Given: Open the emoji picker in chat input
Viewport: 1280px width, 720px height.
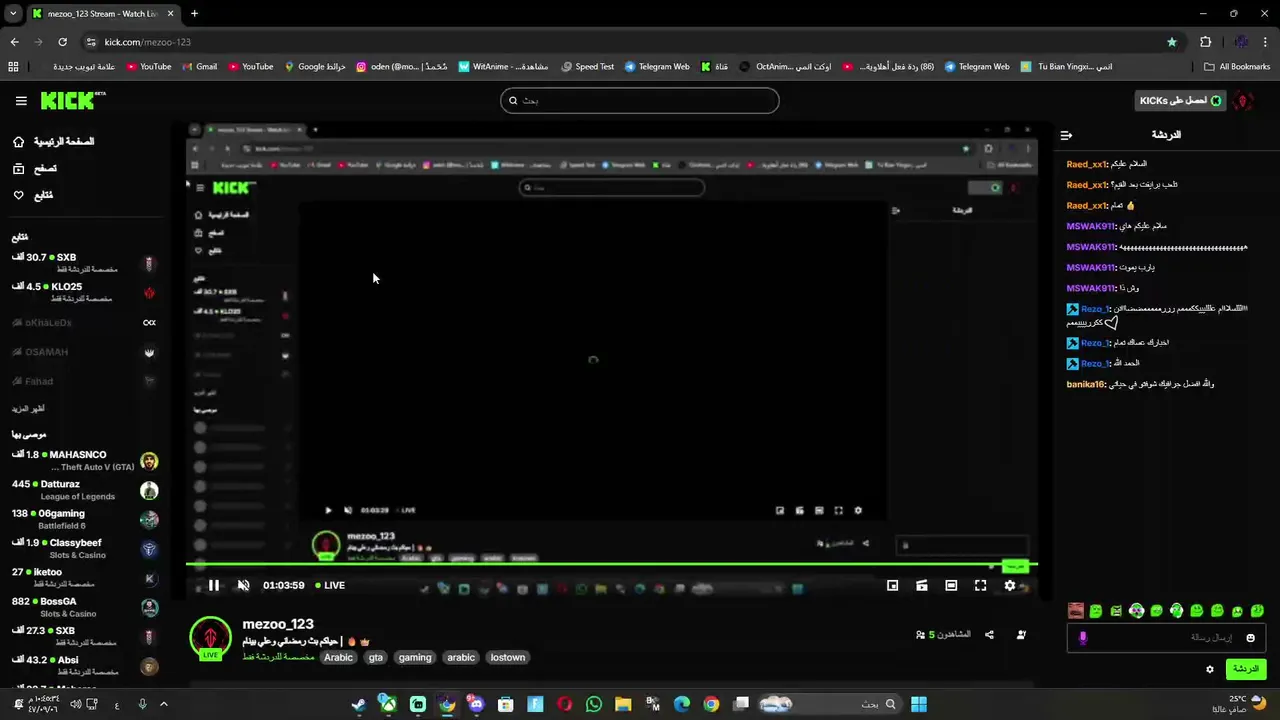Looking at the screenshot, I should [1250, 638].
